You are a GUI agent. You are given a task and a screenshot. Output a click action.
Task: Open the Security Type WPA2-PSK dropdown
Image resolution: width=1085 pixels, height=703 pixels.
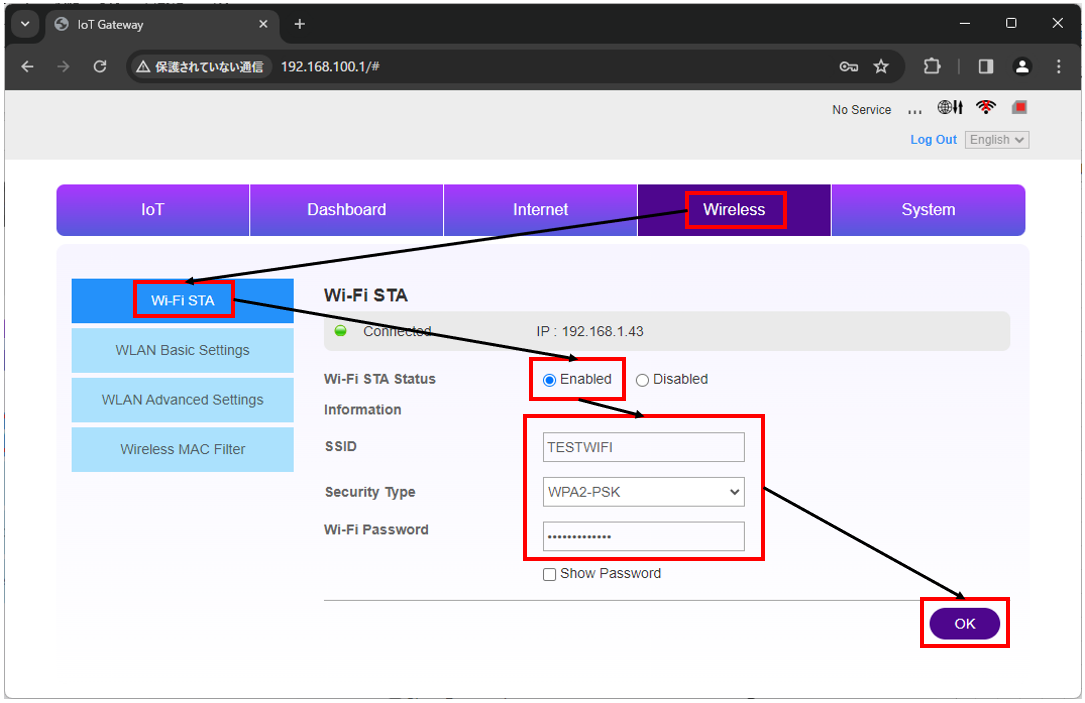(643, 492)
